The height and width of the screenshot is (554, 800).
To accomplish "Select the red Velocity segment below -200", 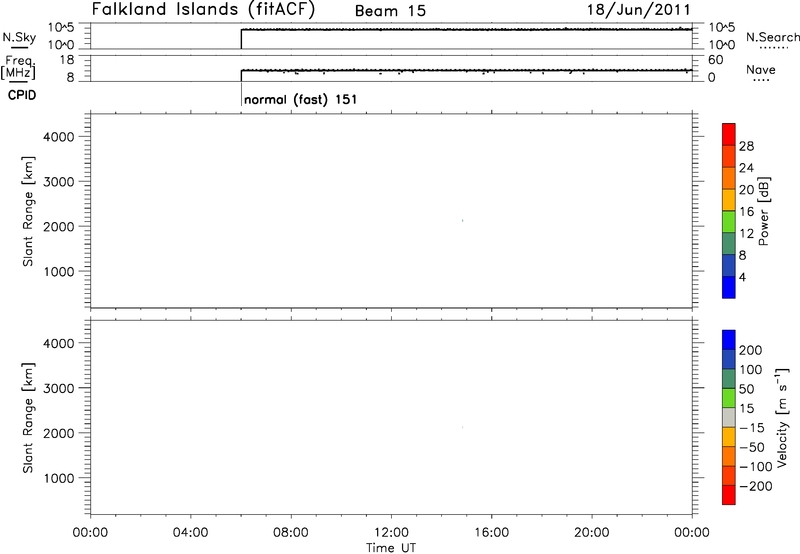I will point(729,495).
